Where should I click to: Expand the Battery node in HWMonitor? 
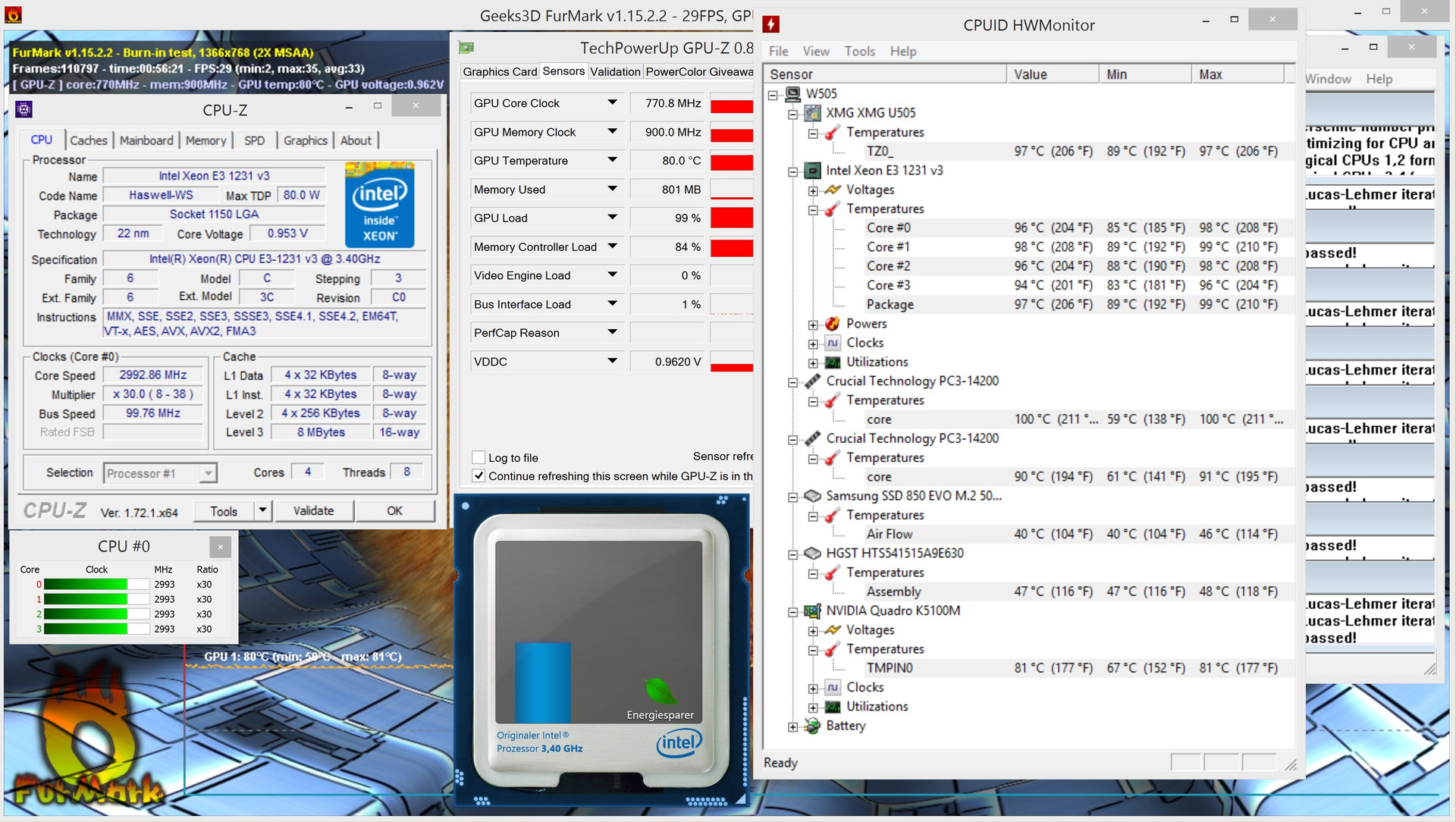[792, 726]
